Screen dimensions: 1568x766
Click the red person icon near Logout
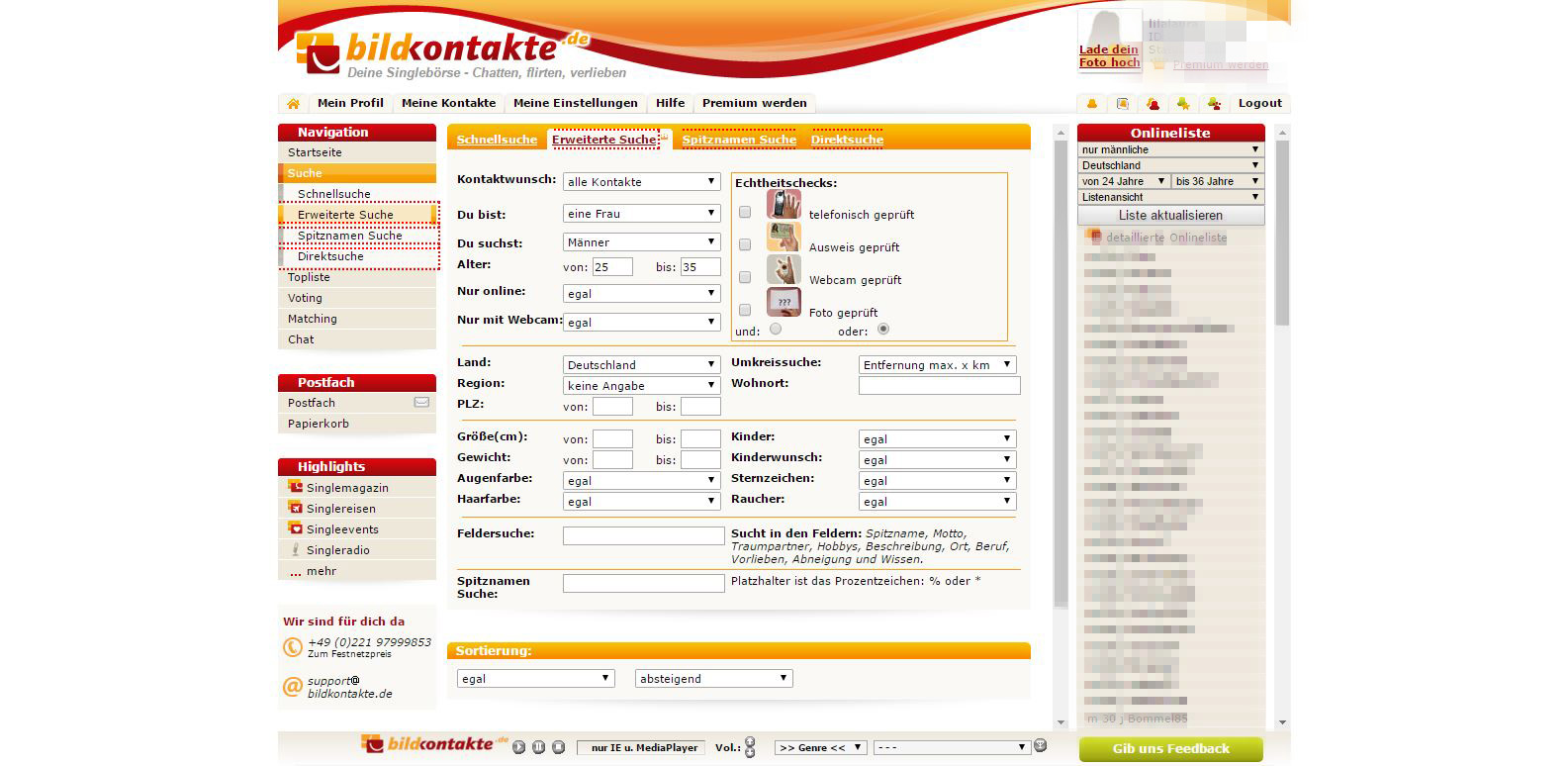(1153, 103)
